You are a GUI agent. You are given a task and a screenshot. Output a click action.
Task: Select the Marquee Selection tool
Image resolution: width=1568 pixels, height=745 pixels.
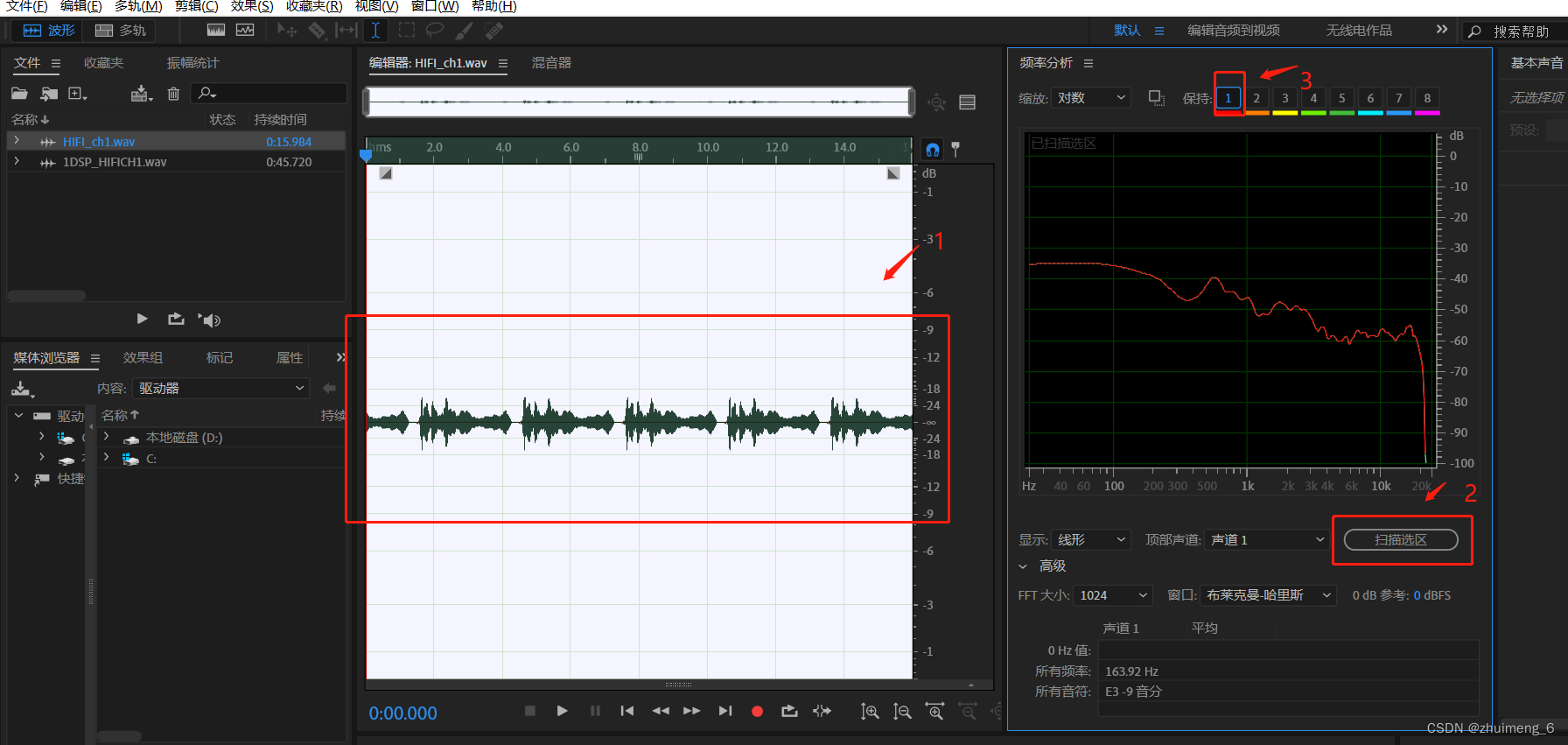pos(407,31)
